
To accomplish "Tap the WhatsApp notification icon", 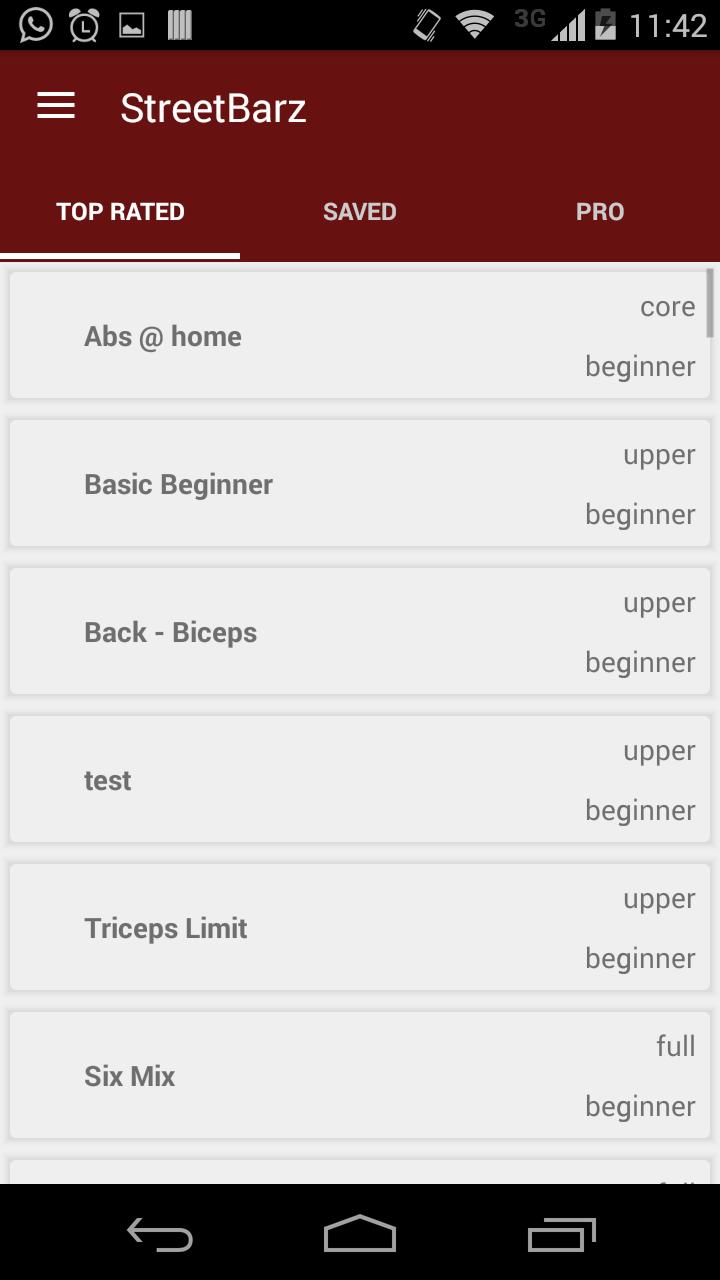I will pyautogui.click(x=36, y=25).
